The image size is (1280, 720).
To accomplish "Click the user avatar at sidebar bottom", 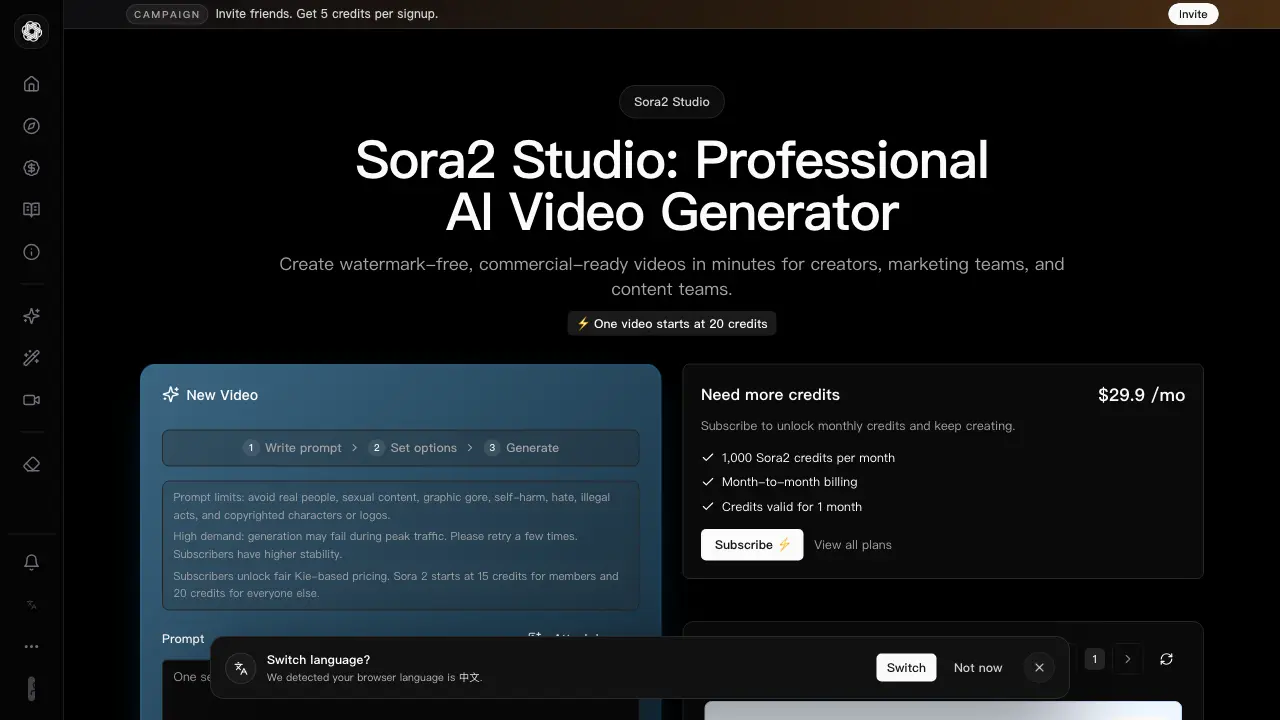I will point(32,688).
